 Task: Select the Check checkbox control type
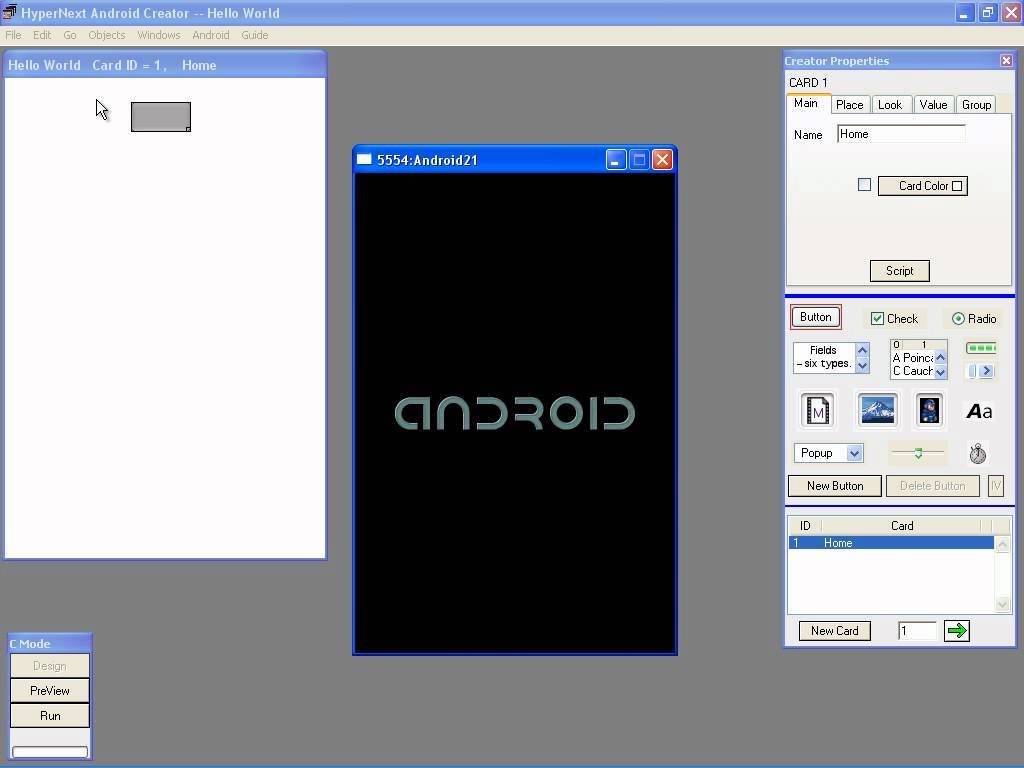coord(894,319)
